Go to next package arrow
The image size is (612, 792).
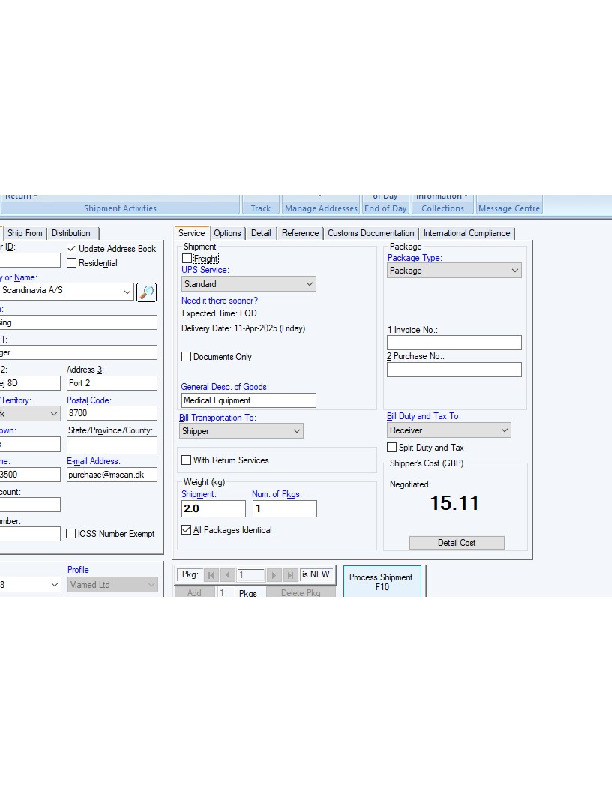pos(274,575)
